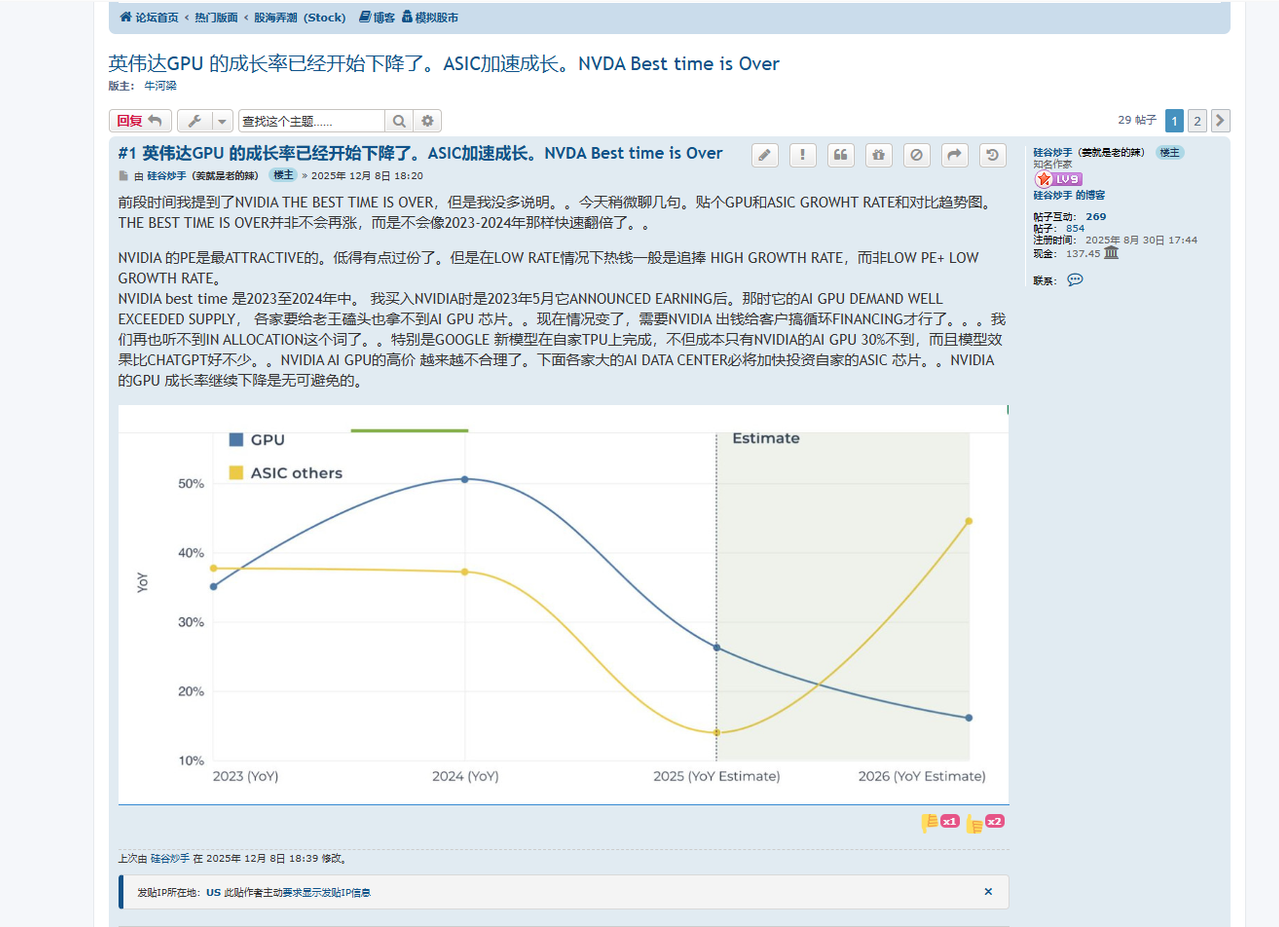The width and height of the screenshot is (1279, 927).
Task: Click the thumbs-down x1 reaction
Action: coord(940,822)
